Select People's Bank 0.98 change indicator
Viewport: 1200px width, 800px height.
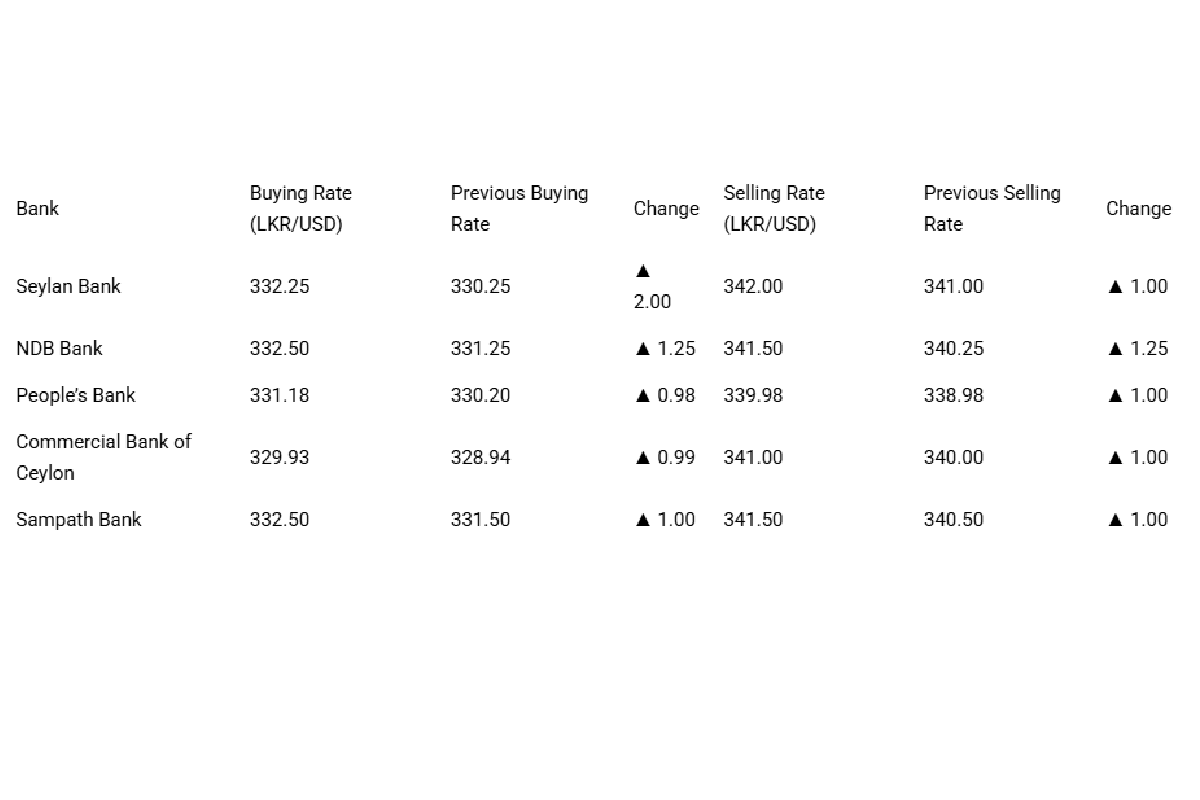coord(665,396)
